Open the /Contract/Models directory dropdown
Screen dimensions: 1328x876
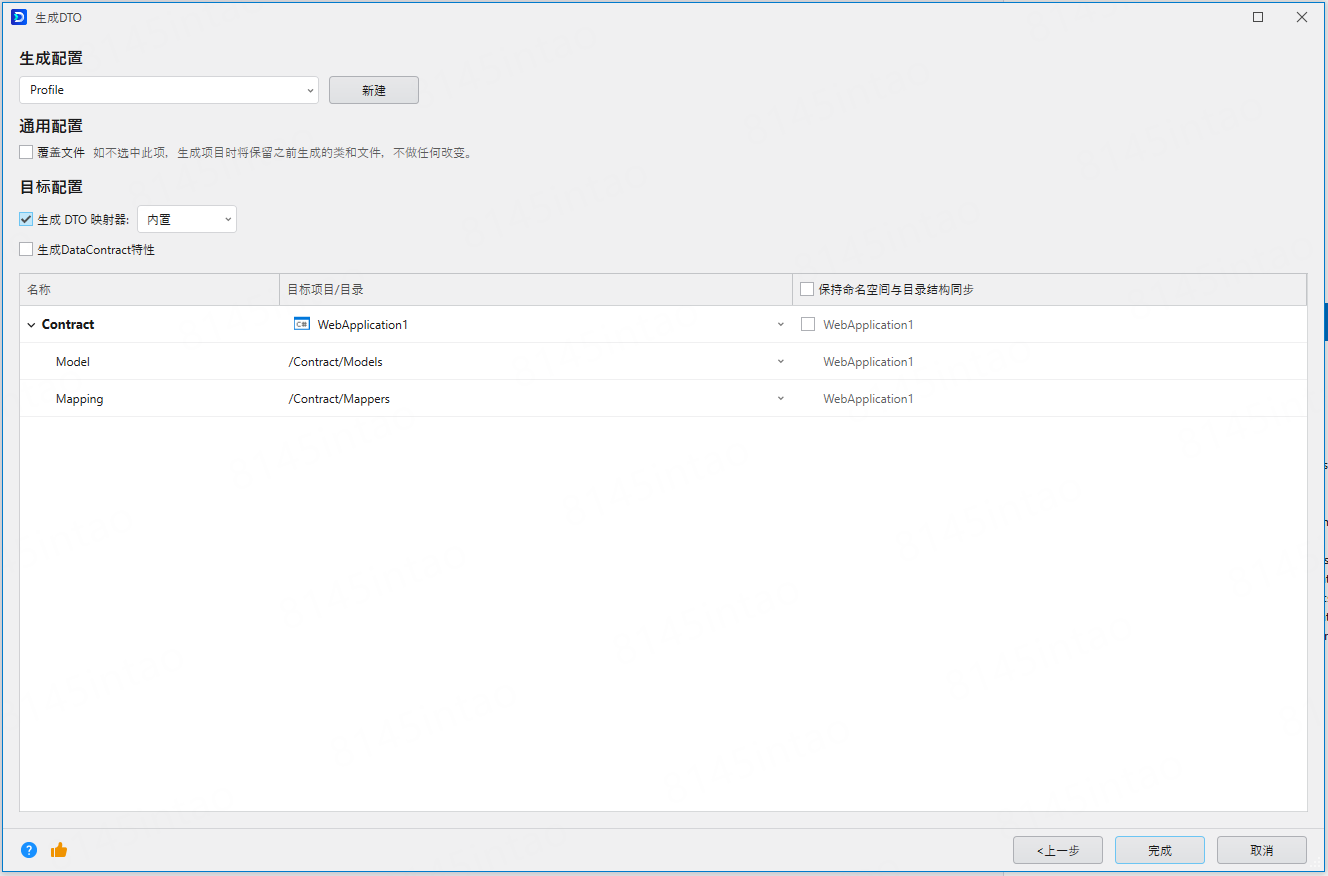(780, 362)
